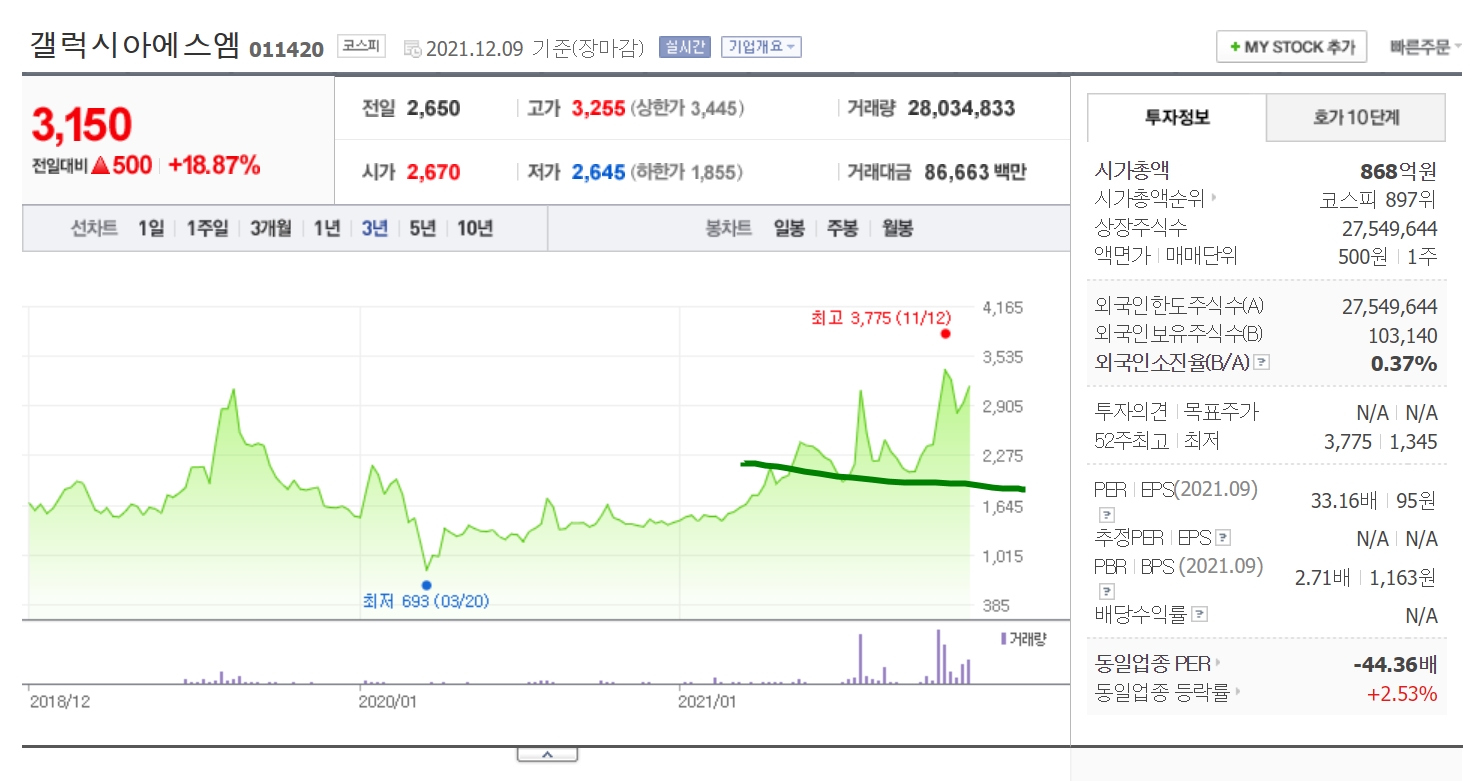Click the 코스피 market label
This screenshot has height=781, width=1475.
(x=361, y=47)
